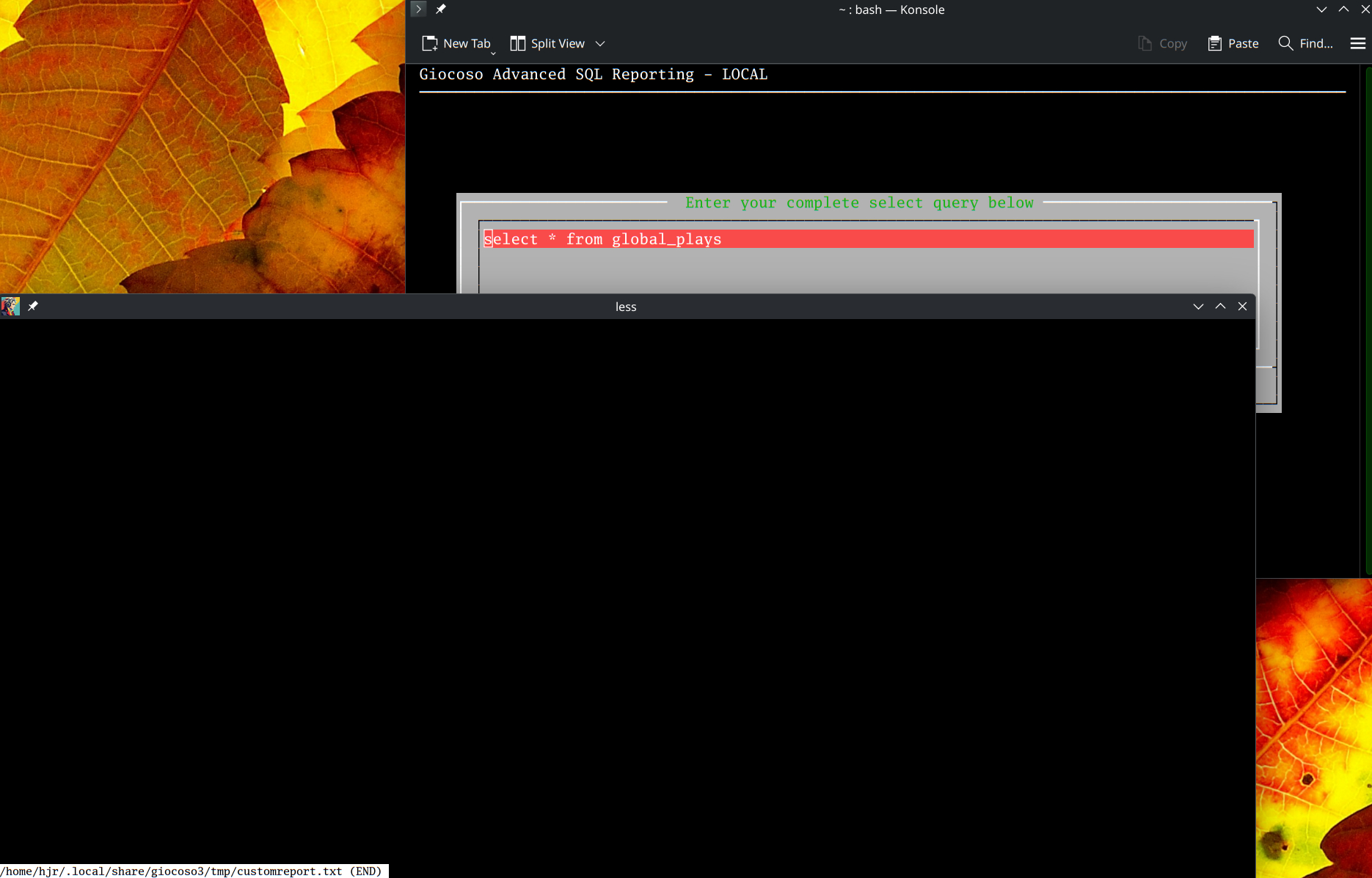Open the Find search tool
The height and width of the screenshot is (878, 1372).
pos(1285,43)
